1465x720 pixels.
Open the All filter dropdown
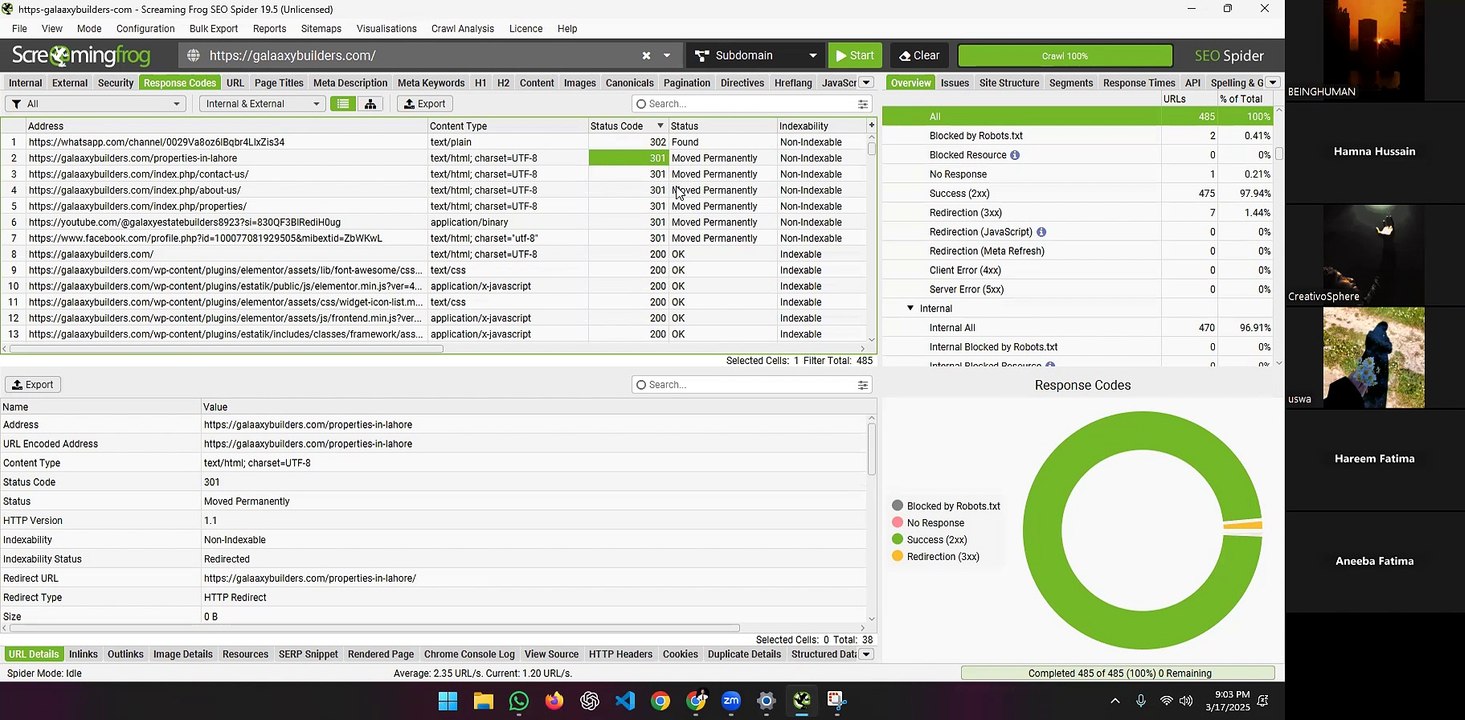[x=96, y=104]
